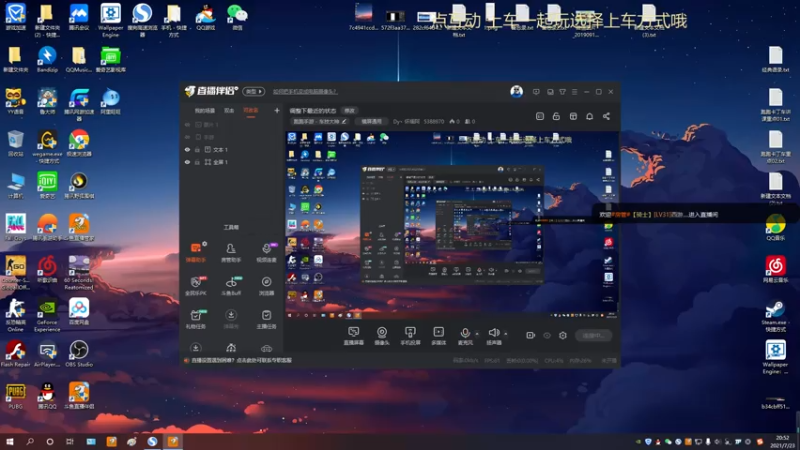Open the hamburger menu in title bar
800x450 pixels.
tap(574, 92)
